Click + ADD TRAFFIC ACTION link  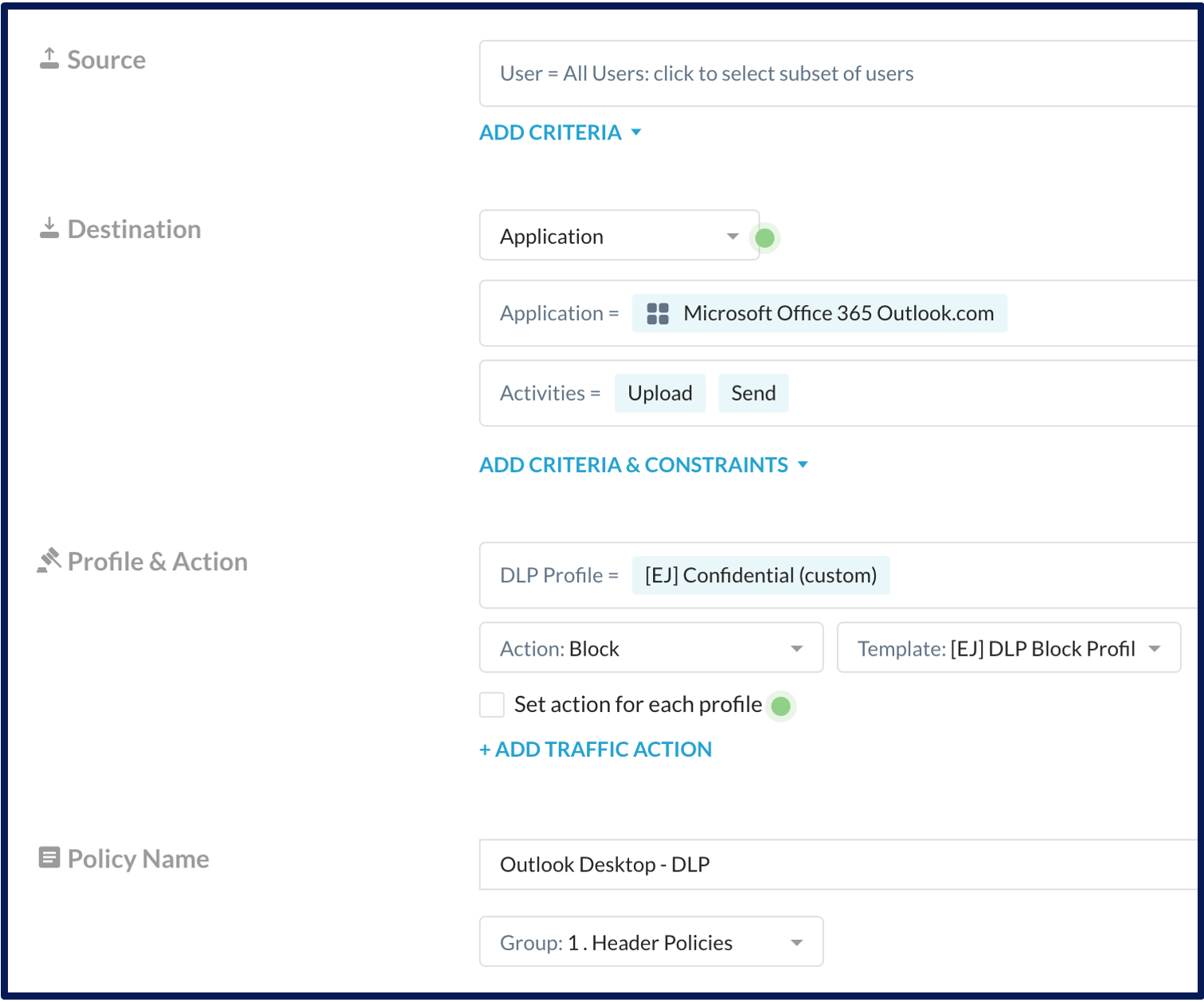point(596,749)
